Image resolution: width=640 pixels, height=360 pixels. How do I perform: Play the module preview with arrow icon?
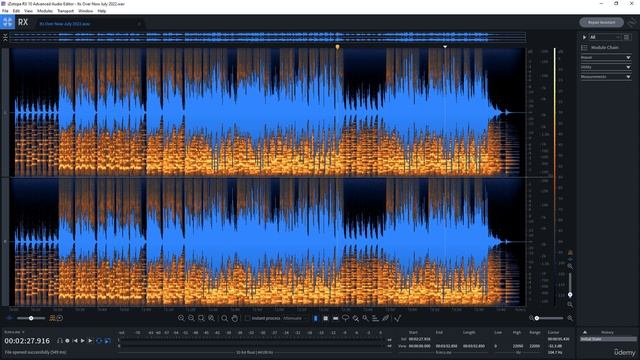pyautogui.click(x=584, y=37)
